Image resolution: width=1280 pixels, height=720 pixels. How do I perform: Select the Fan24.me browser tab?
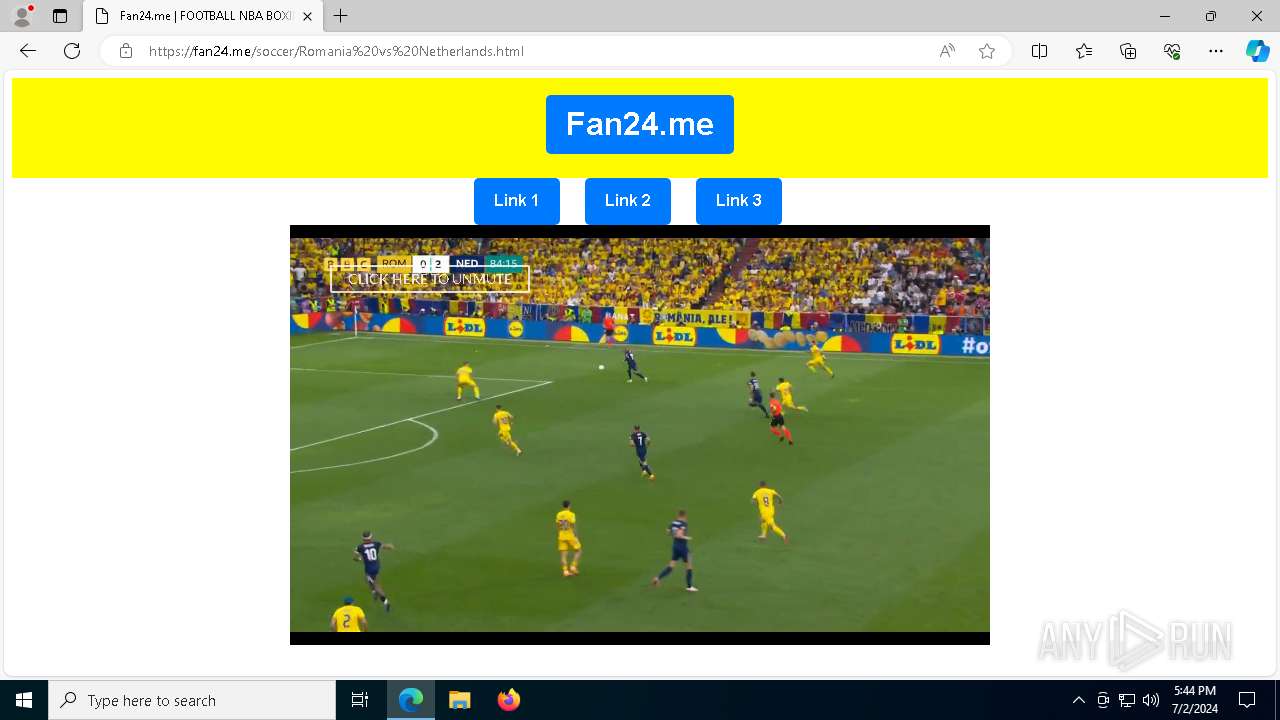point(203,16)
